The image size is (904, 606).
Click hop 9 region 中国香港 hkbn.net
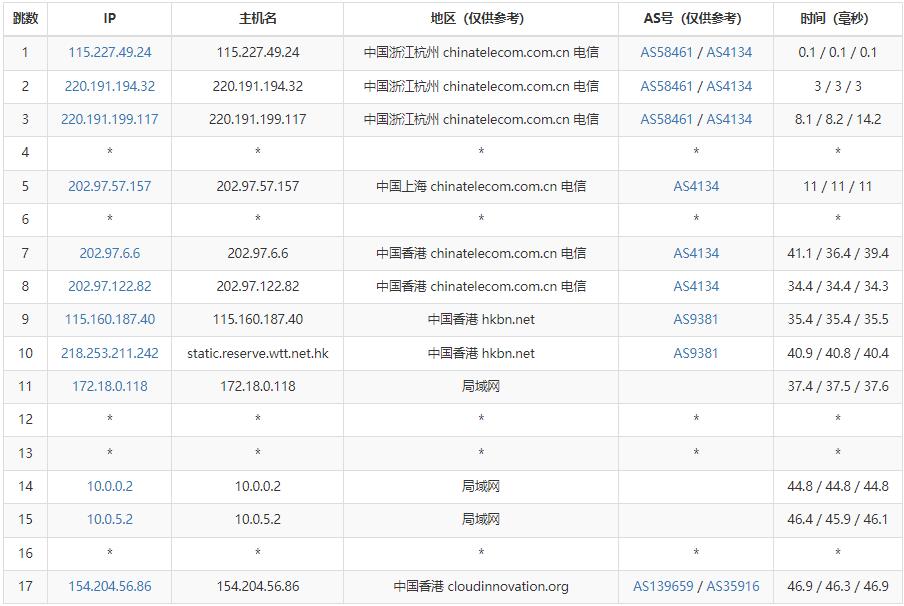pyautogui.click(x=481, y=319)
